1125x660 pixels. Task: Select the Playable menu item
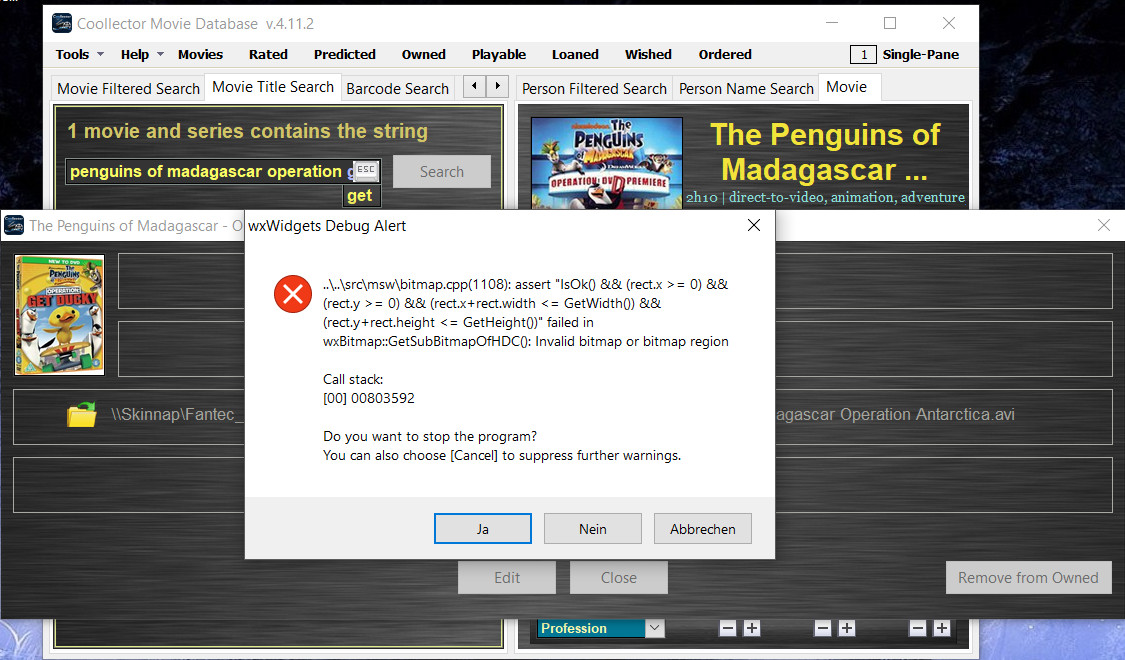pyautogui.click(x=499, y=55)
